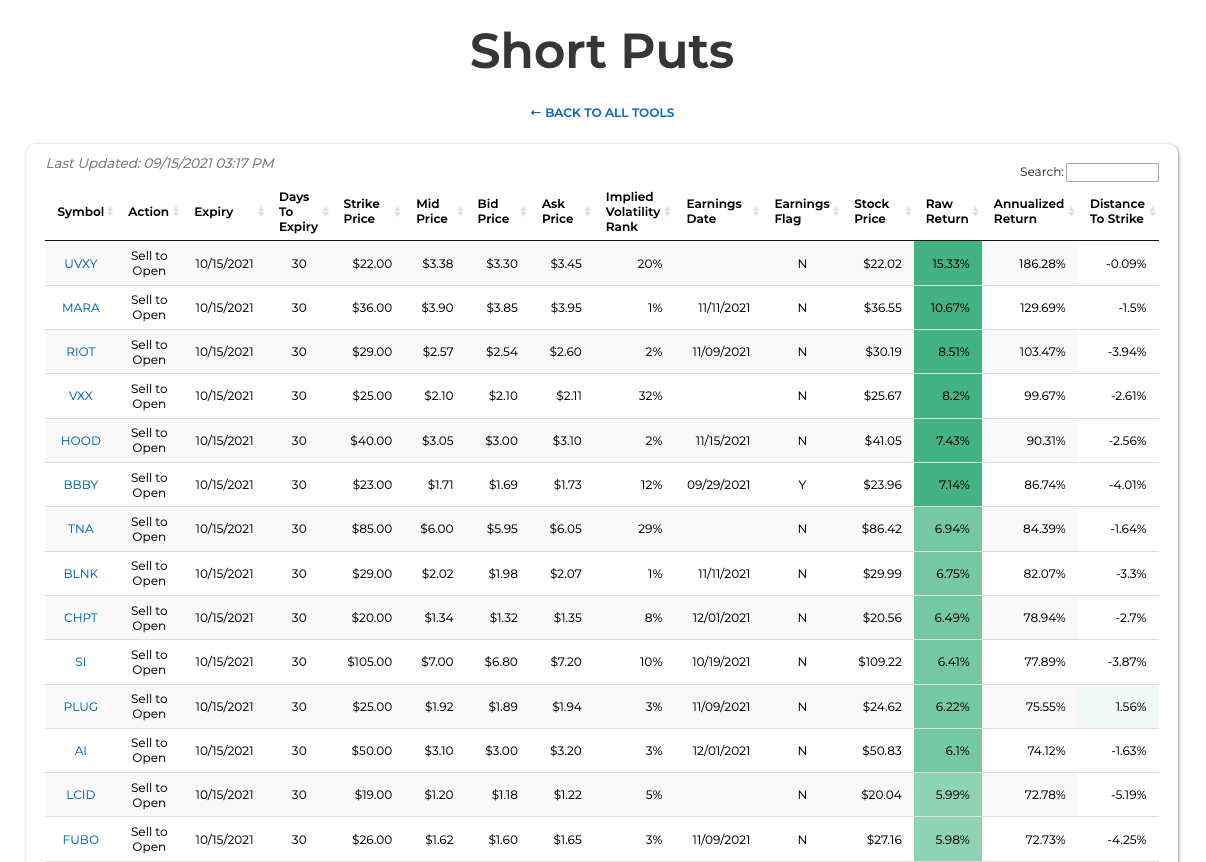Open the HOOD symbol link
Viewport: 1206px width, 862px height.
click(81, 441)
